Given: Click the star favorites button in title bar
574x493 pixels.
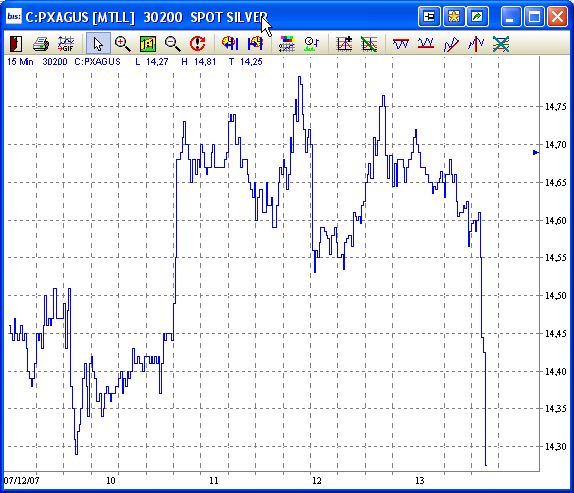Looking at the screenshot, I should tap(454, 17).
